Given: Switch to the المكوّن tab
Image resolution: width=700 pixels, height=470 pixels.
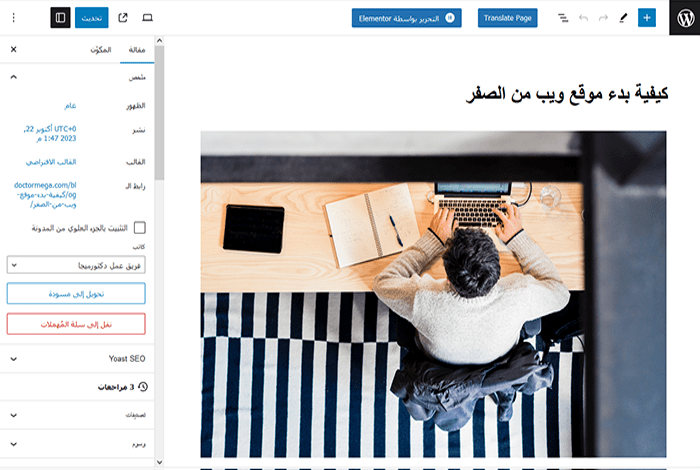Looking at the screenshot, I should coord(101,50).
